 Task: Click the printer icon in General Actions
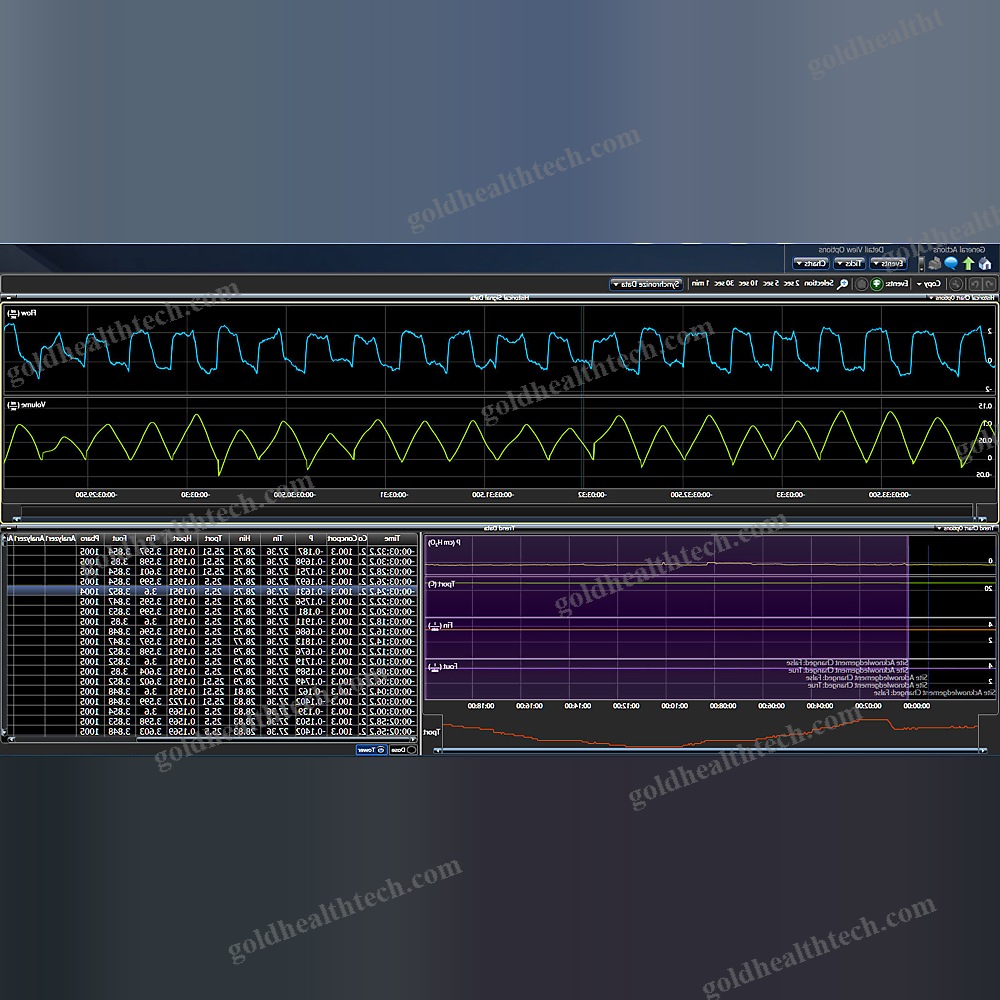point(935,263)
